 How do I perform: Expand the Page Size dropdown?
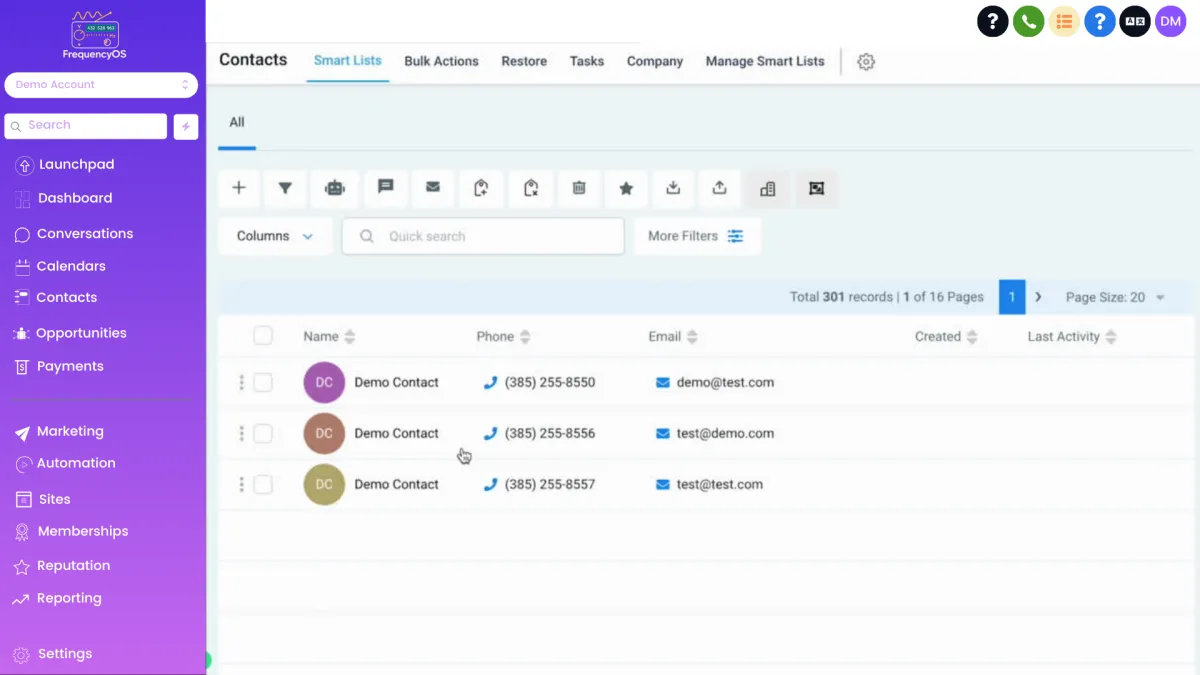click(1115, 297)
